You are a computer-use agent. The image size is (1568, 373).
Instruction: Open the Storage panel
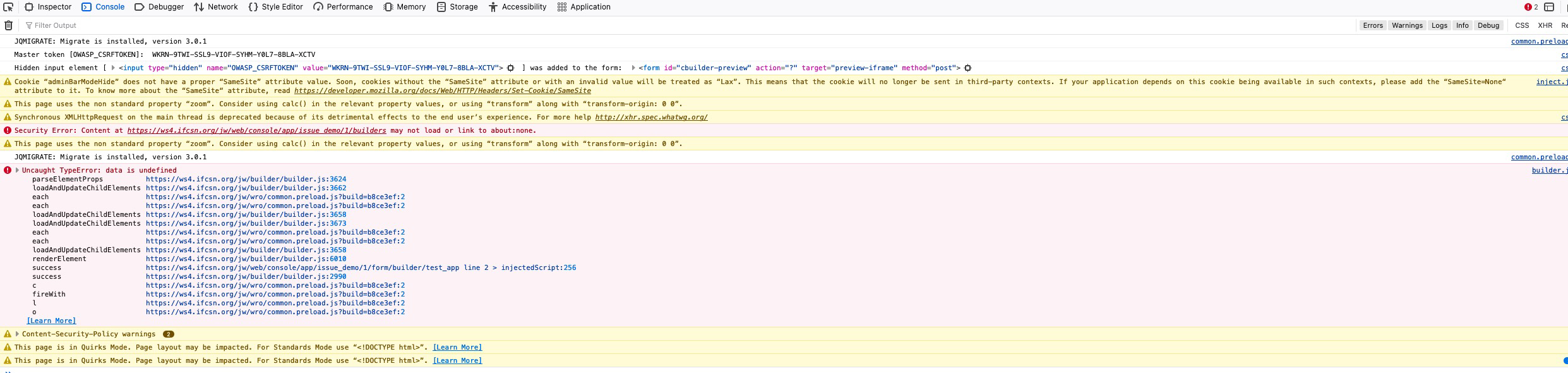(457, 7)
